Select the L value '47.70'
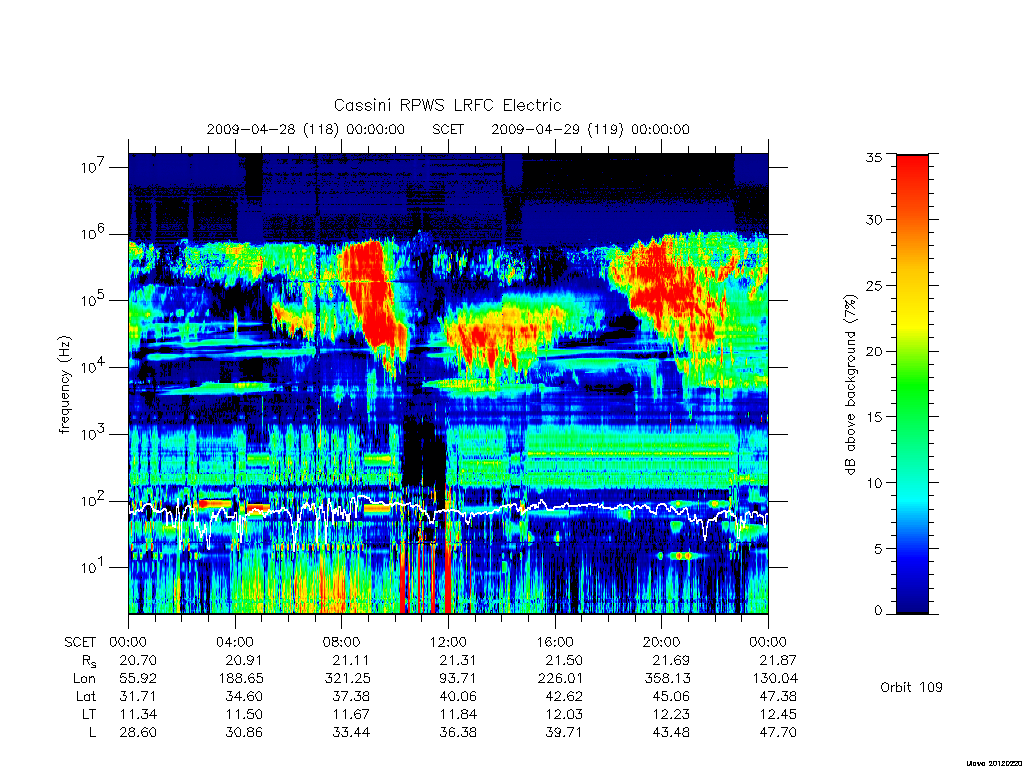1024x768 pixels. [778, 732]
